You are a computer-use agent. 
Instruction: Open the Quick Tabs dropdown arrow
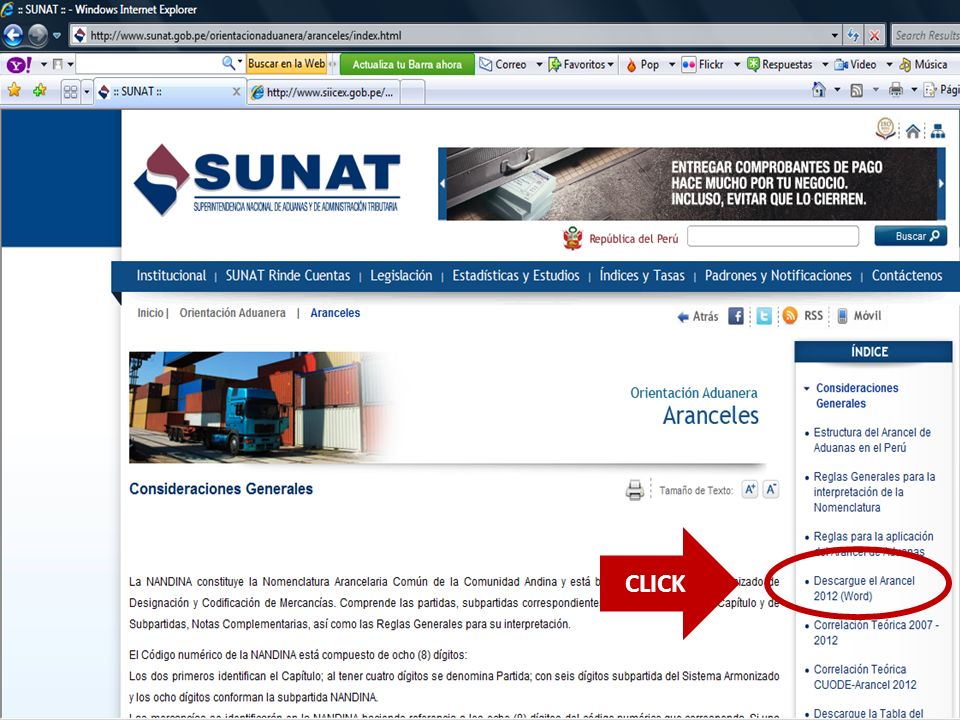(86, 92)
